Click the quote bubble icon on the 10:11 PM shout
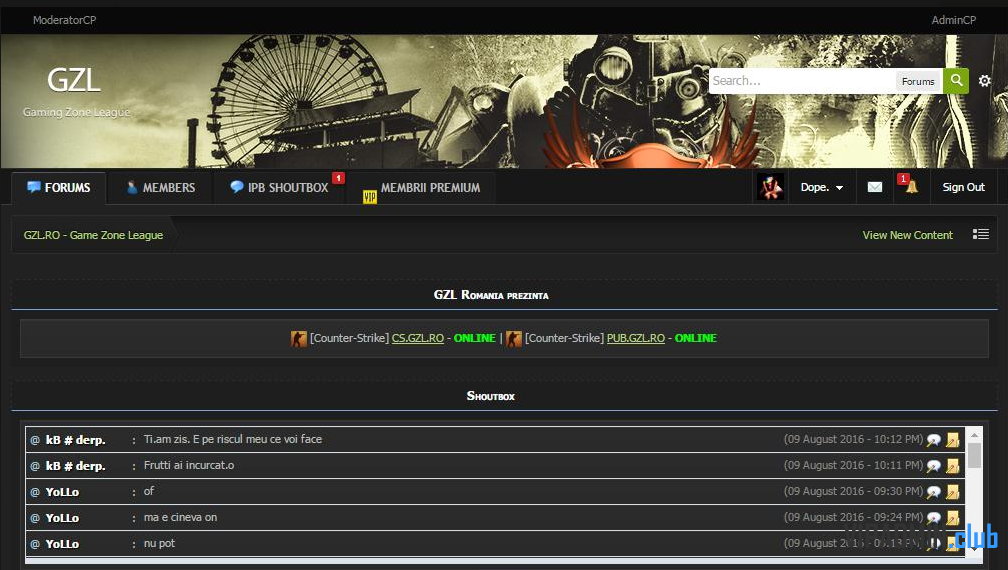 pos(933,466)
